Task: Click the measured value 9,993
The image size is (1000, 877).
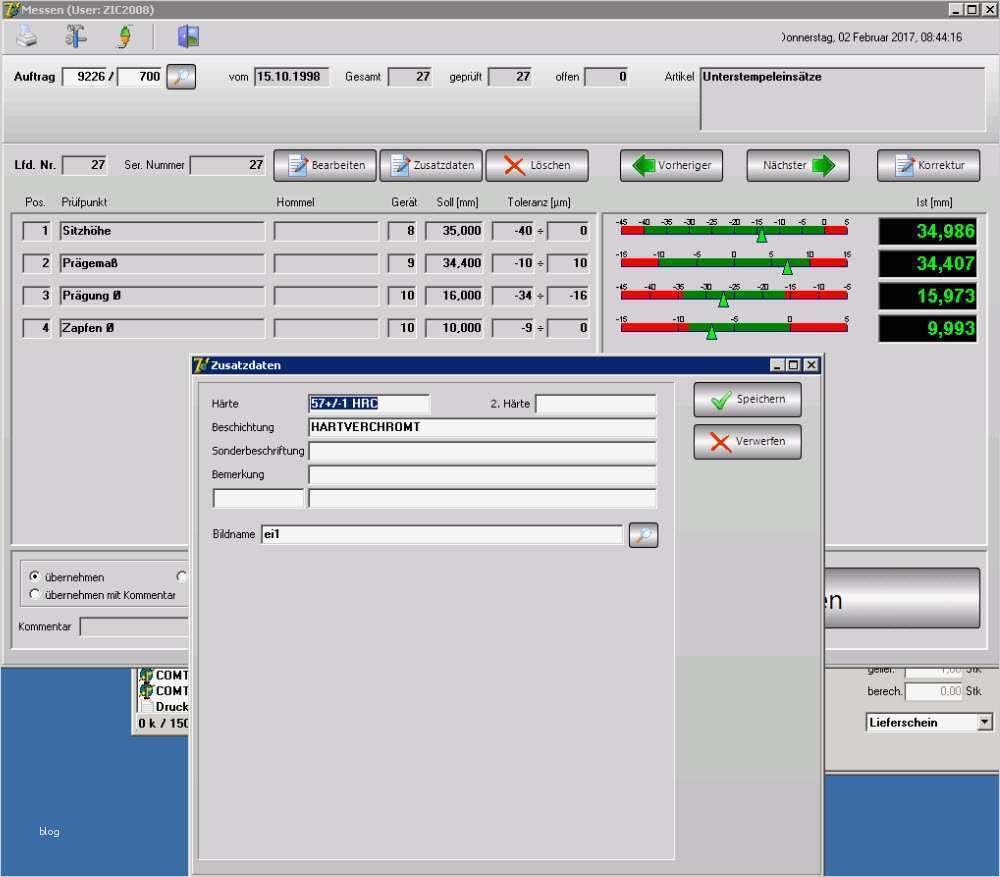Action: tap(928, 328)
